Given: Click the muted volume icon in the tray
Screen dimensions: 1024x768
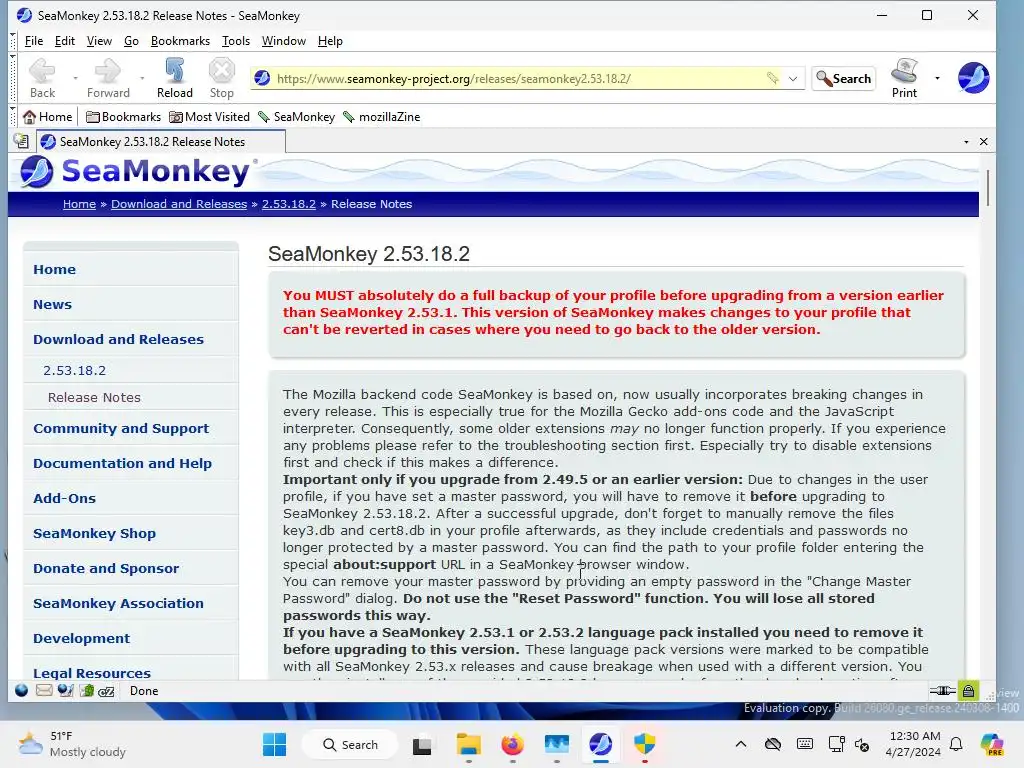Looking at the screenshot, I should point(862,744).
